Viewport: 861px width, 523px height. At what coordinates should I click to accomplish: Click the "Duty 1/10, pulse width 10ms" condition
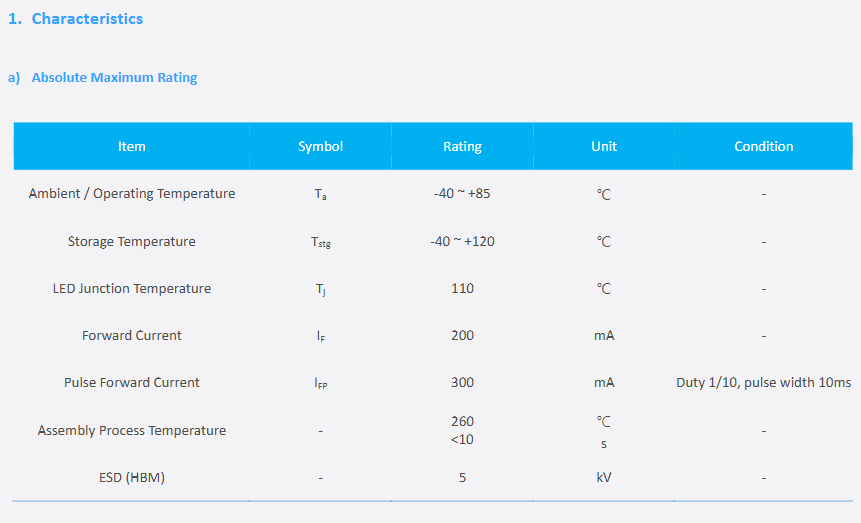pos(764,383)
